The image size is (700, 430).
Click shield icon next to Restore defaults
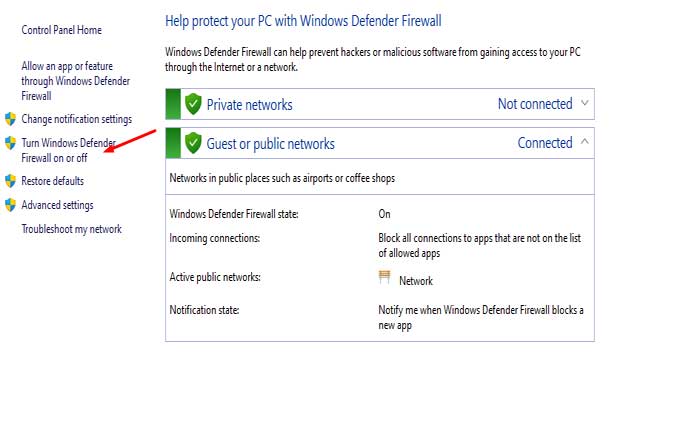click(x=11, y=181)
